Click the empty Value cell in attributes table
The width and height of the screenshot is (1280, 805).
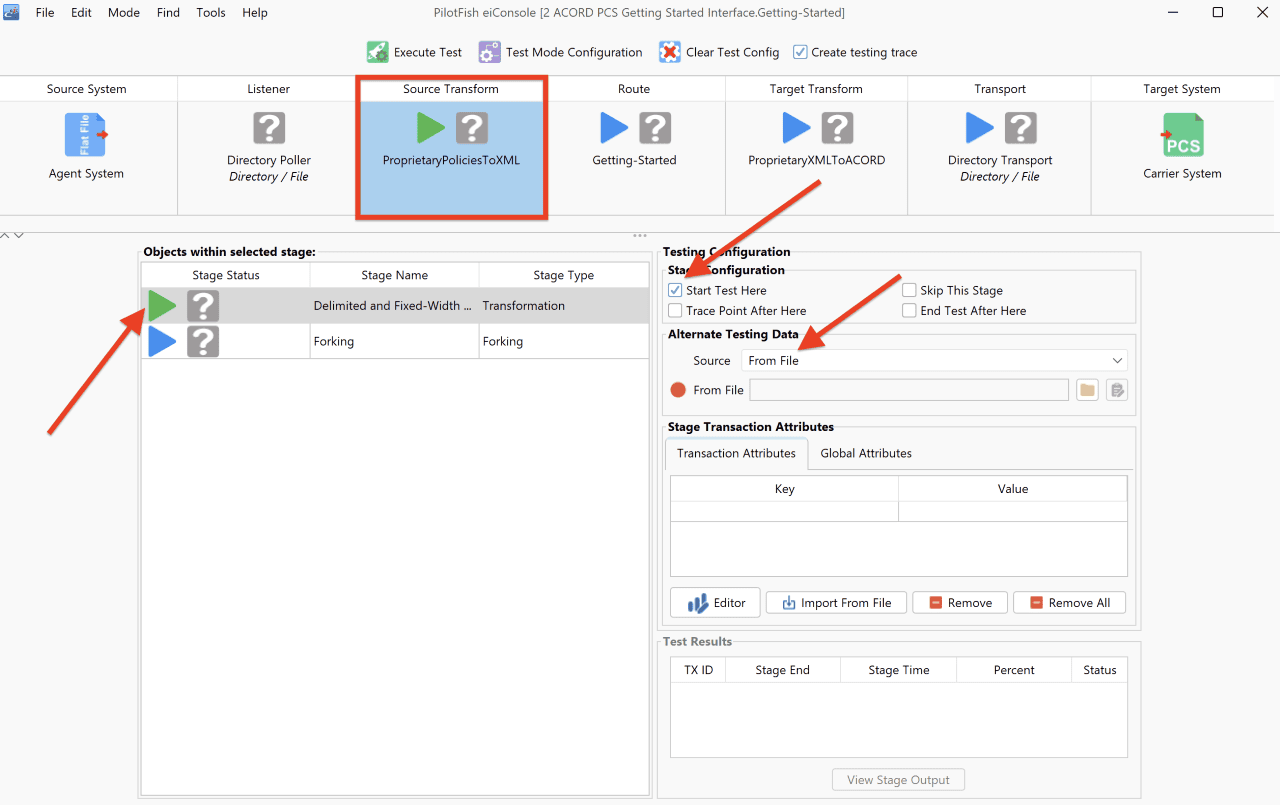(1013, 511)
